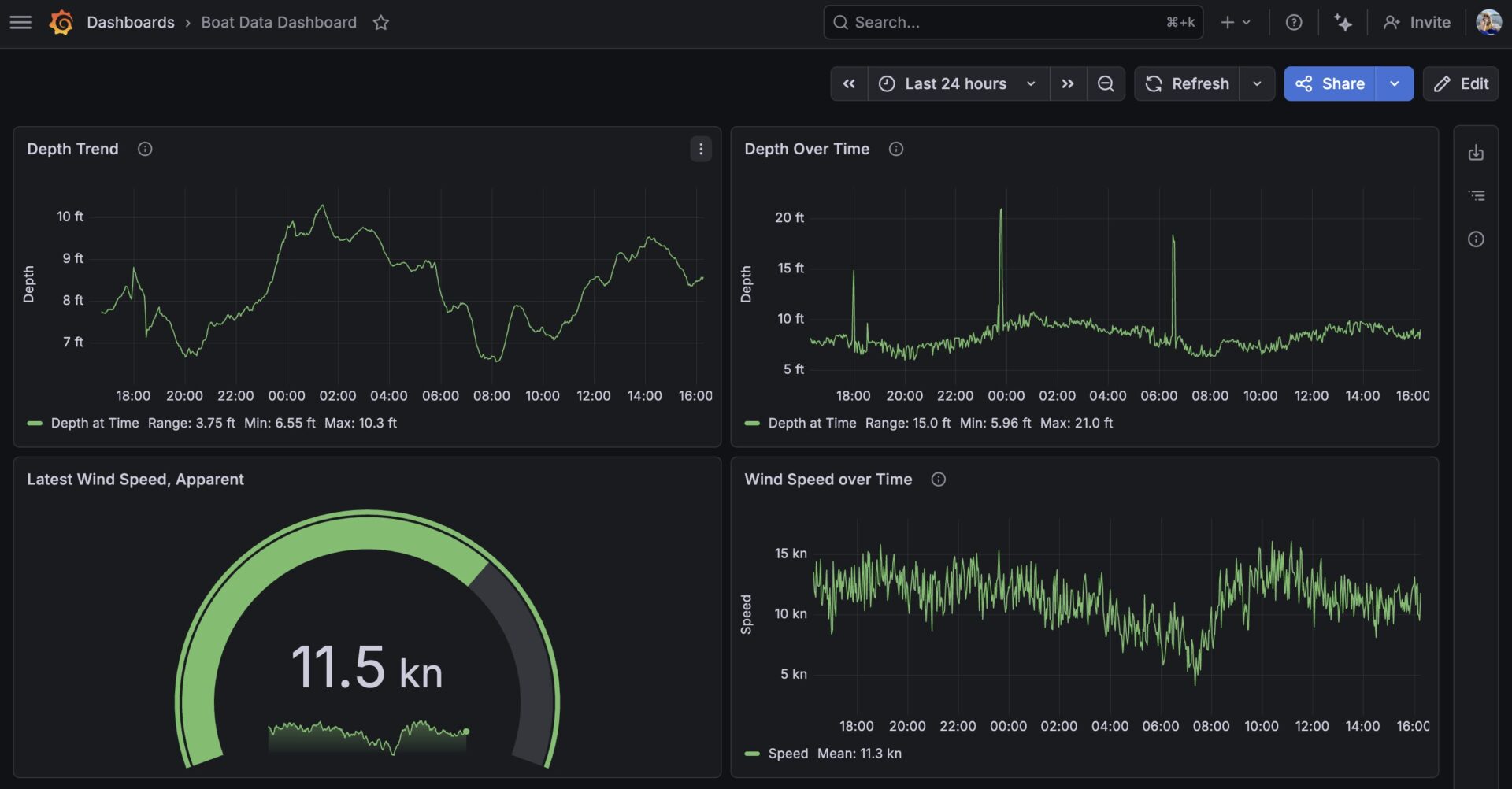Toggle Speed series in Wind Speed legend
Viewport: 1512px width, 789px height.
[x=787, y=754]
